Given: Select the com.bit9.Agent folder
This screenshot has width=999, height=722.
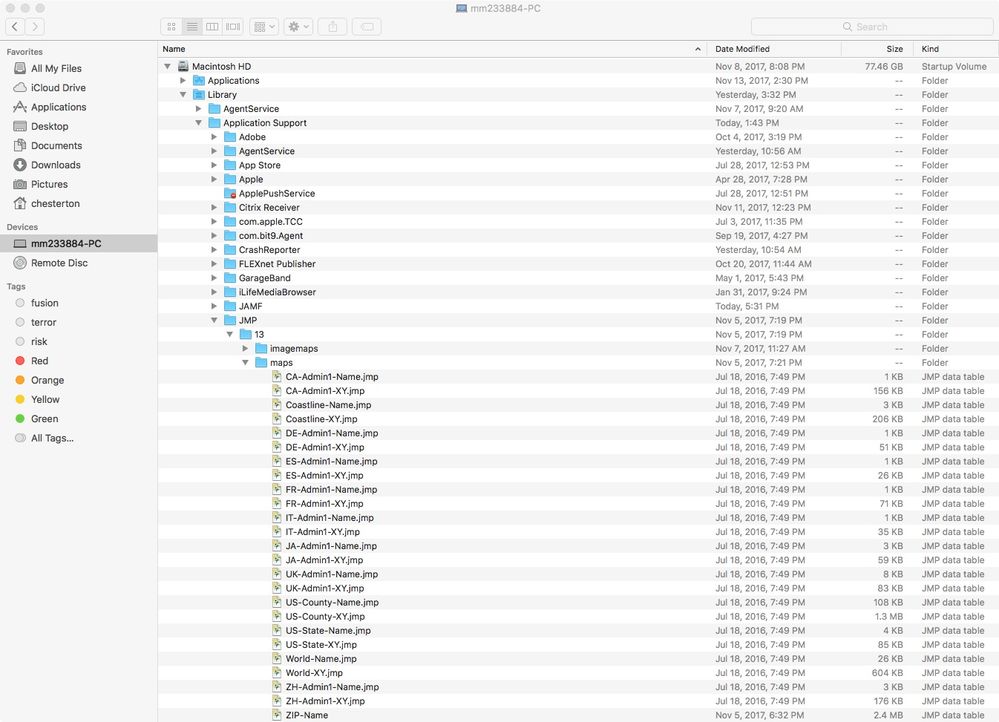Looking at the screenshot, I should (x=271, y=236).
